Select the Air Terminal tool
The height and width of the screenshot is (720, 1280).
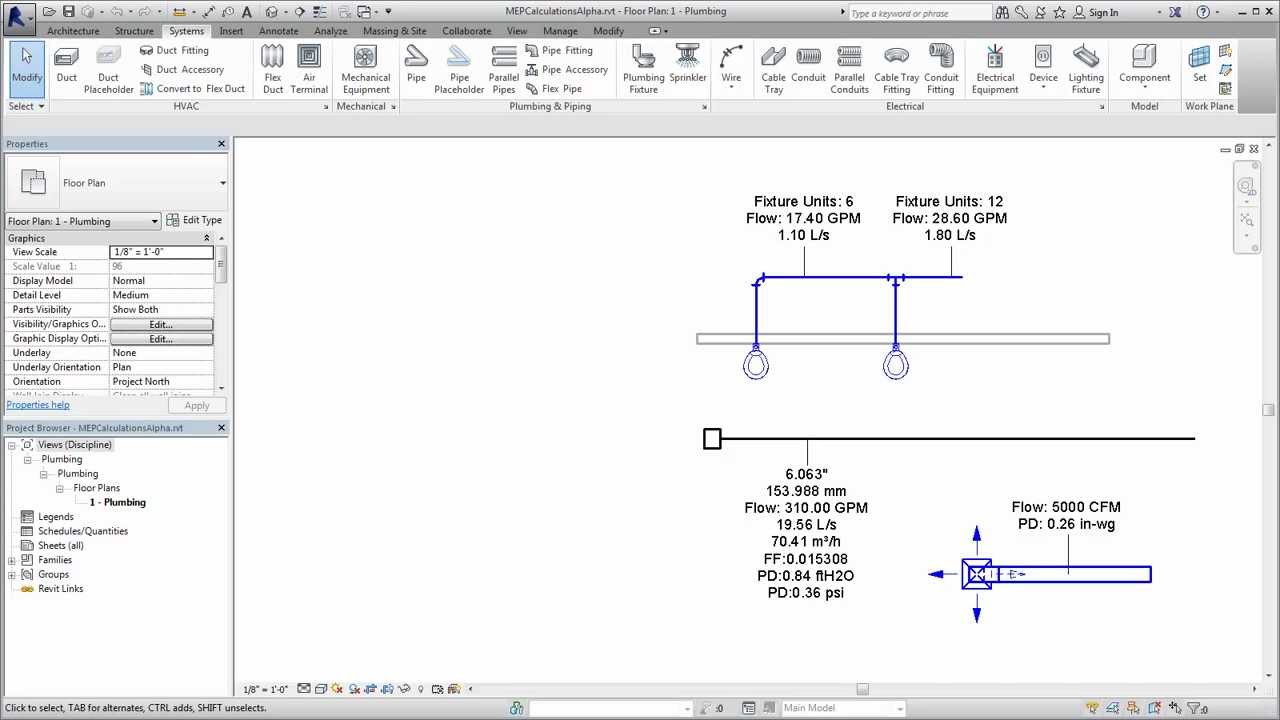pyautogui.click(x=309, y=66)
